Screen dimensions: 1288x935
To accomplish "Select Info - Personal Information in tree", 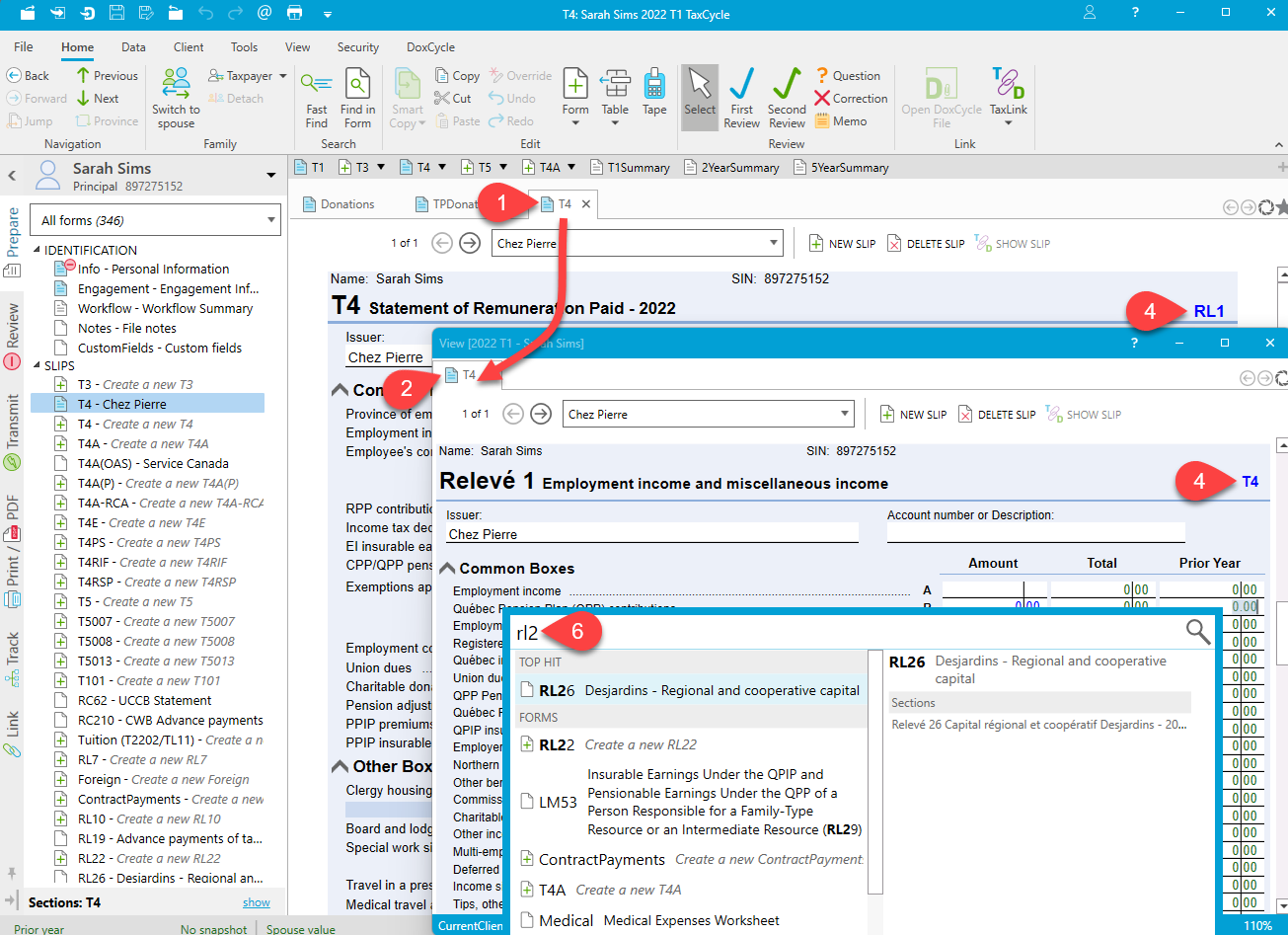I will point(153,269).
